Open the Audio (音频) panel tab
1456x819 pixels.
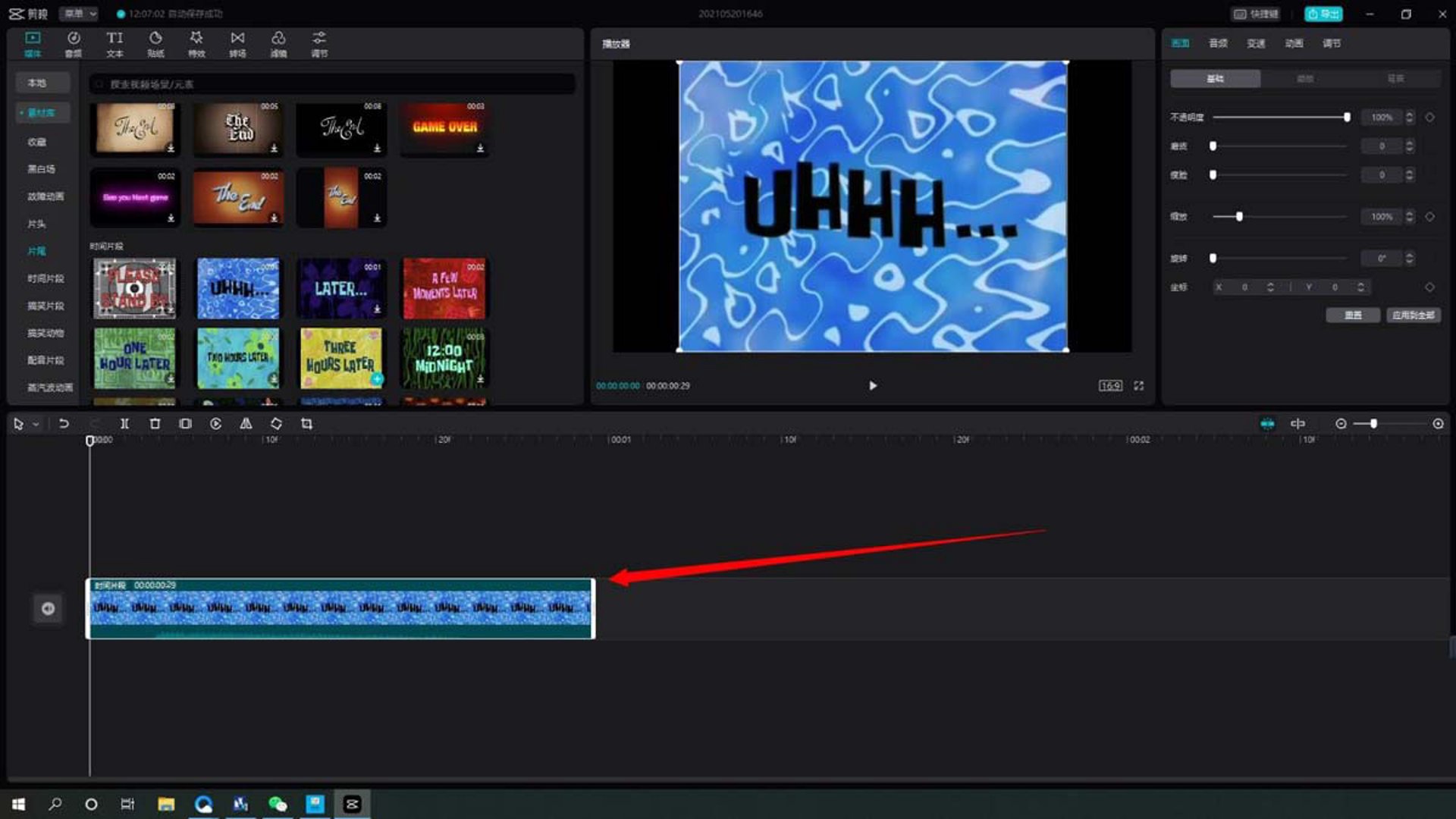pyautogui.click(x=74, y=44)
